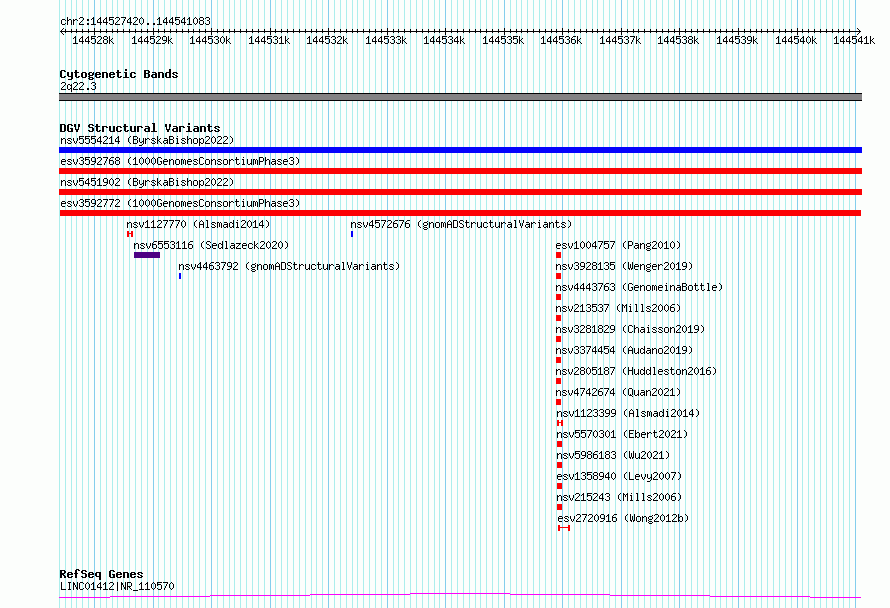
Task: Click the 144528k ruler position
Action: click(x=93, y=40)
